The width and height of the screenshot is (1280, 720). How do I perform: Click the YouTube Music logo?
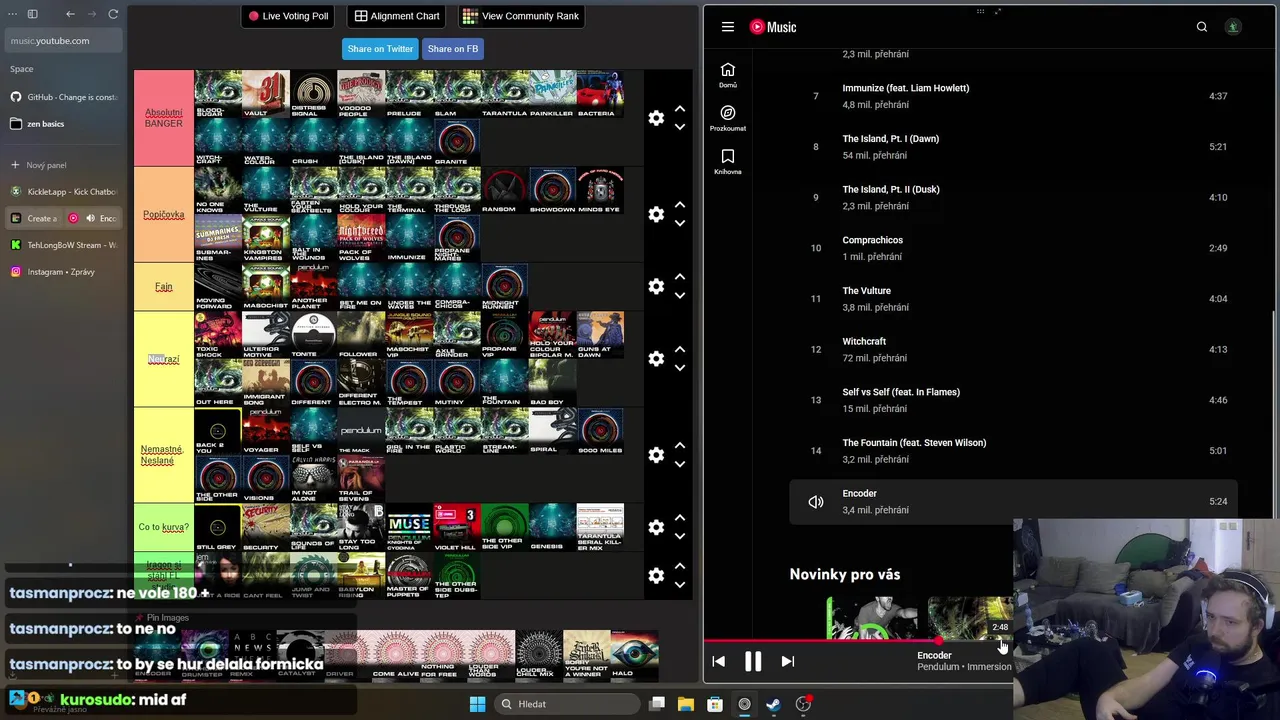point(773,27)
